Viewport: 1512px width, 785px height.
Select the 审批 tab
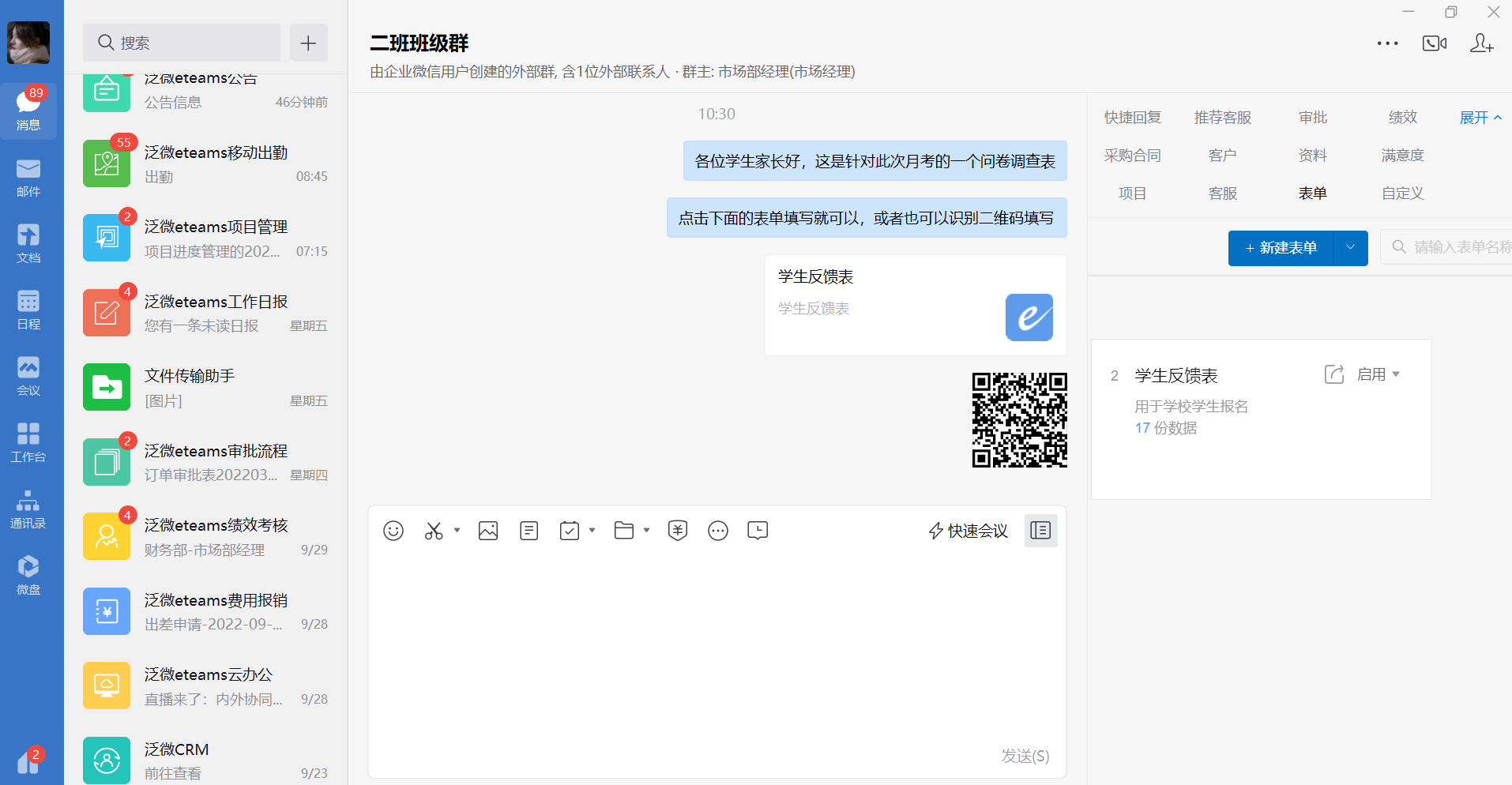[1313, 118]
